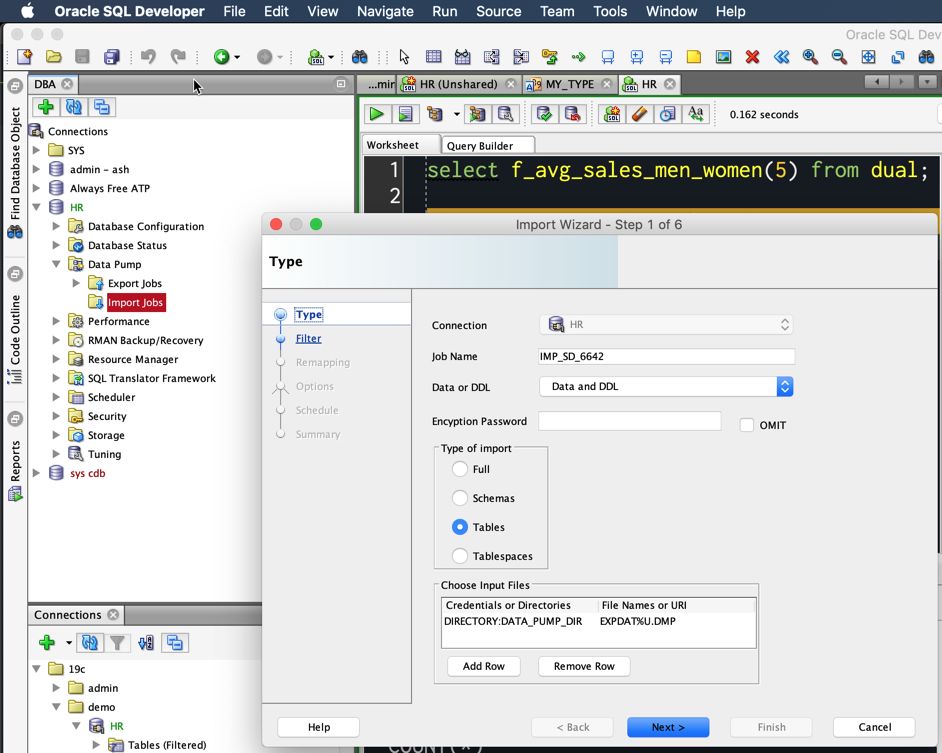Click the Code Outline sidebar icon
This screenshot has height=753, width=942.
coord(15,377)
